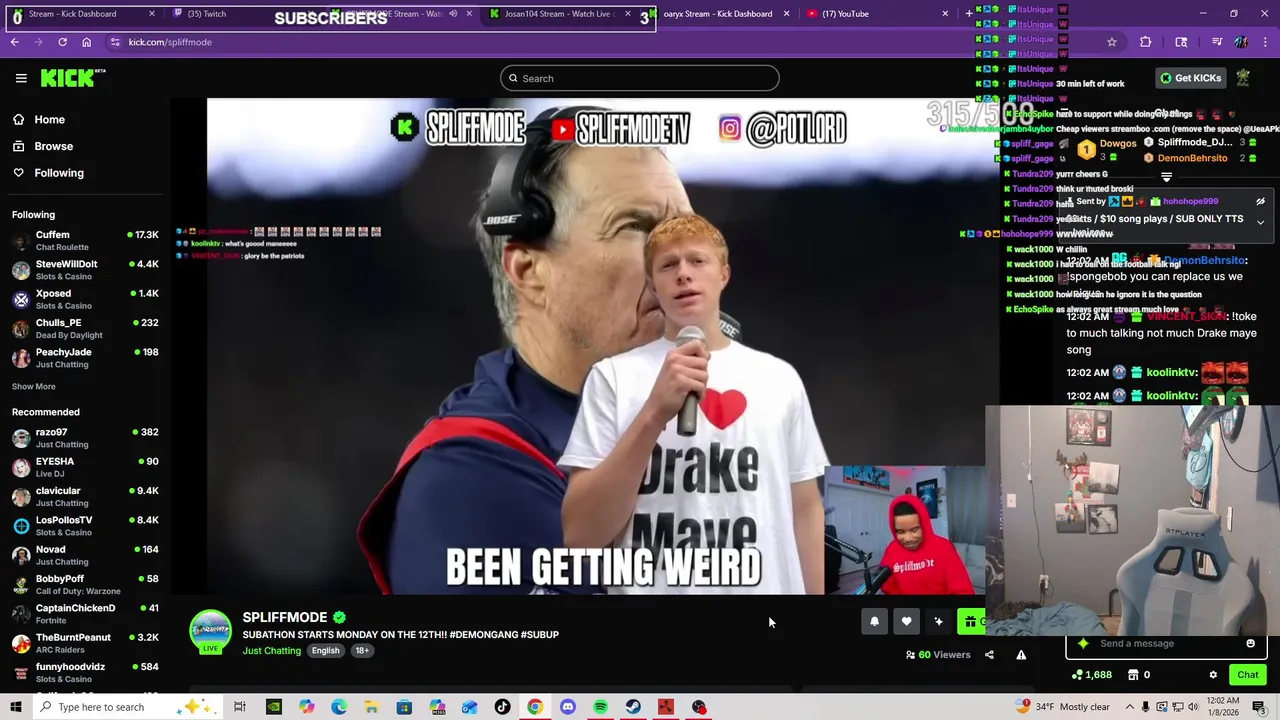Click the address bar URL kick.com/spliffmode

tap(170, 42)
